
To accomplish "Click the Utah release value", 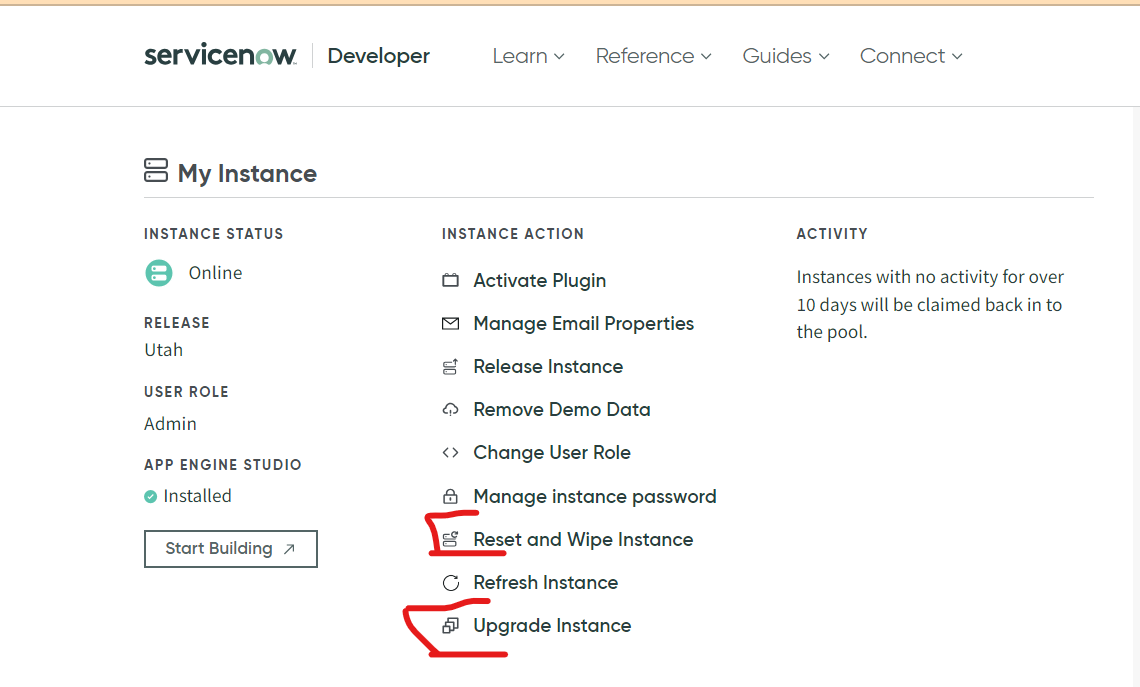I will pyautogui.click(x=164, y=350).
